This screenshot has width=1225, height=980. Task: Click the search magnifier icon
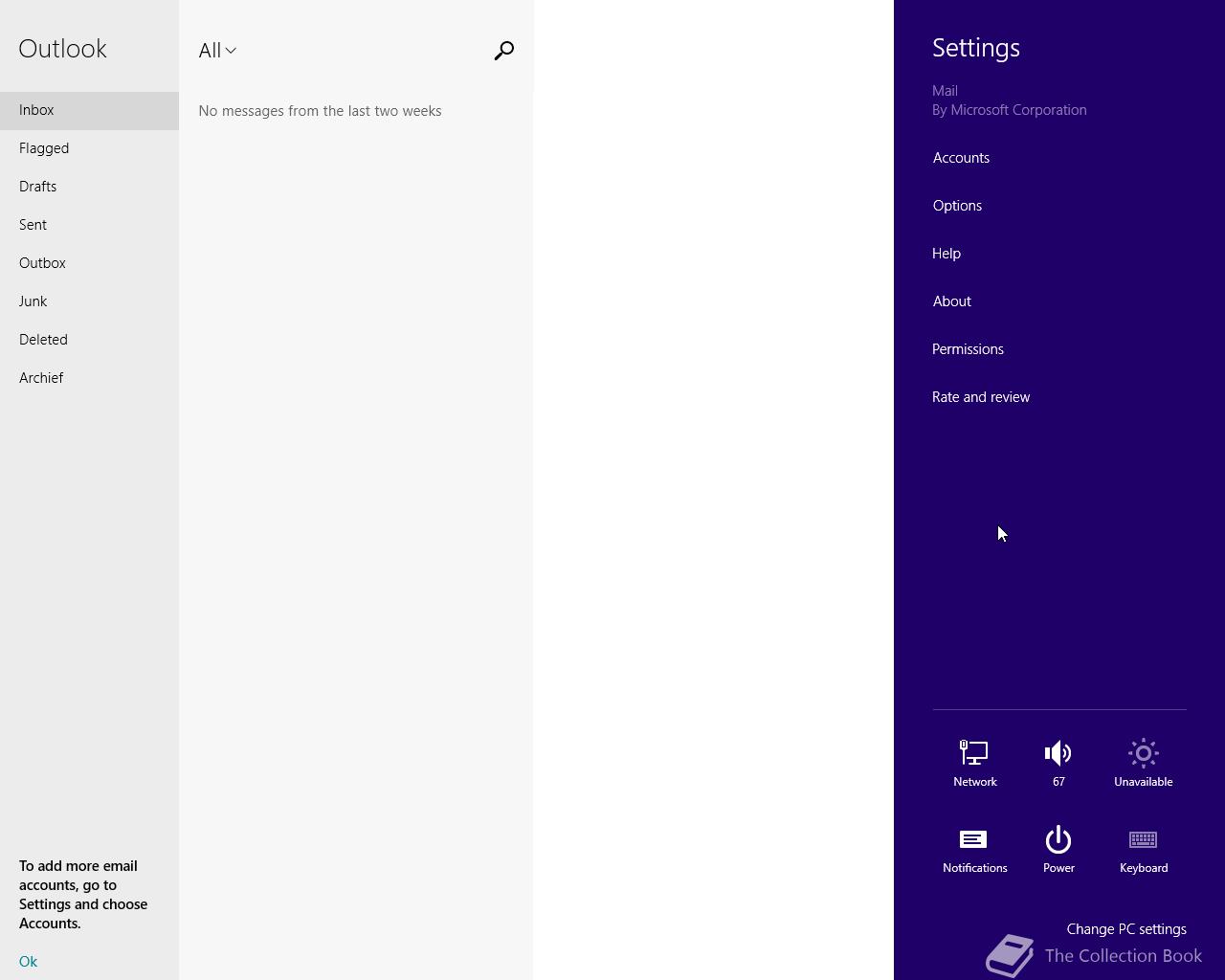point(504,51)
